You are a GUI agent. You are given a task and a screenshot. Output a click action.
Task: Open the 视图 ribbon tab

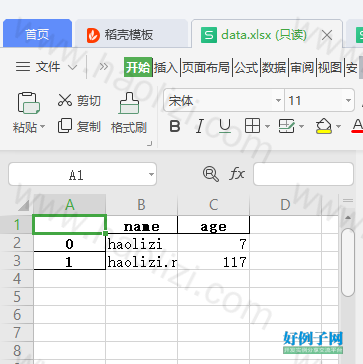pos(330,68)
